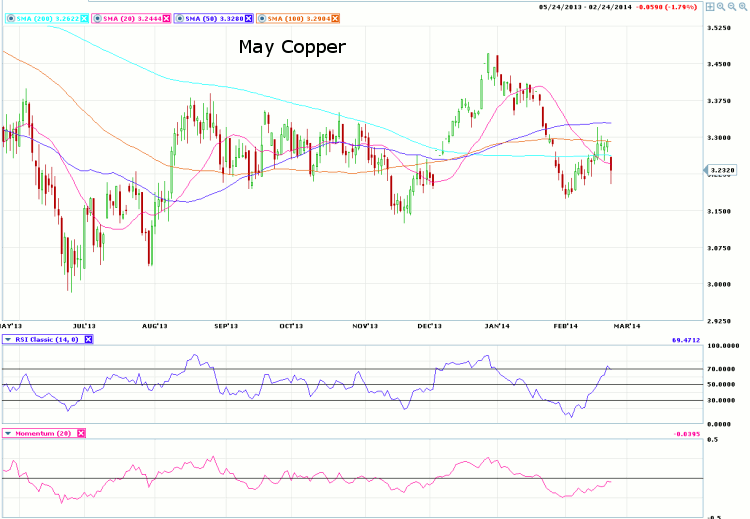Click the crosshair grid icon
This screenshot has height=519, width=750.
[708, 9]
